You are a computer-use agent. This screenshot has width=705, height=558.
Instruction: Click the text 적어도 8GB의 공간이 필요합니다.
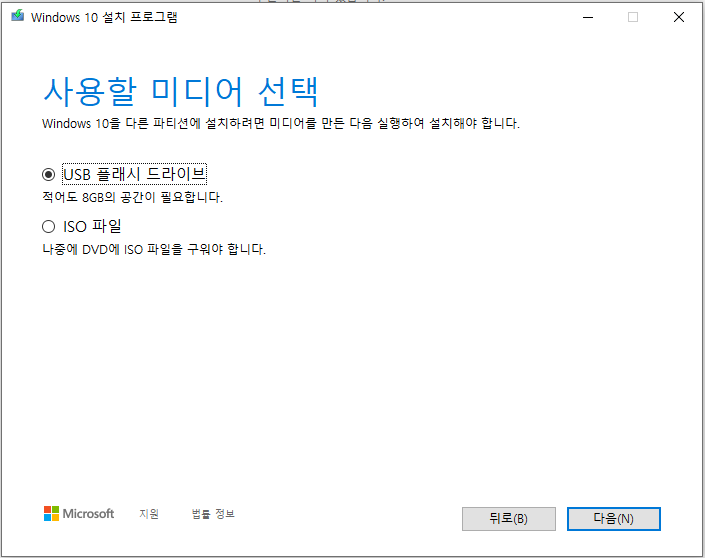point(133,197)
